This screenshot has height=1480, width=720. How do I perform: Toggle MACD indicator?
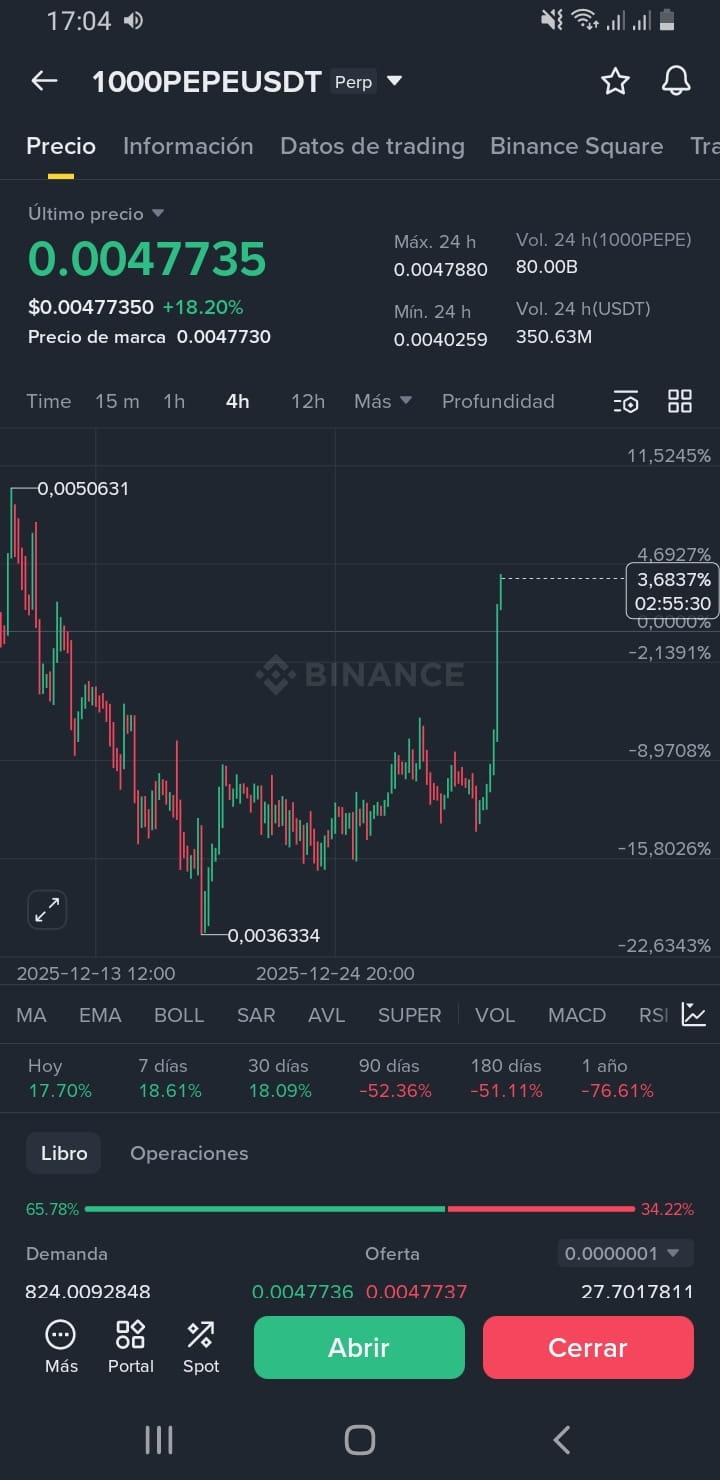(577, 1015)
